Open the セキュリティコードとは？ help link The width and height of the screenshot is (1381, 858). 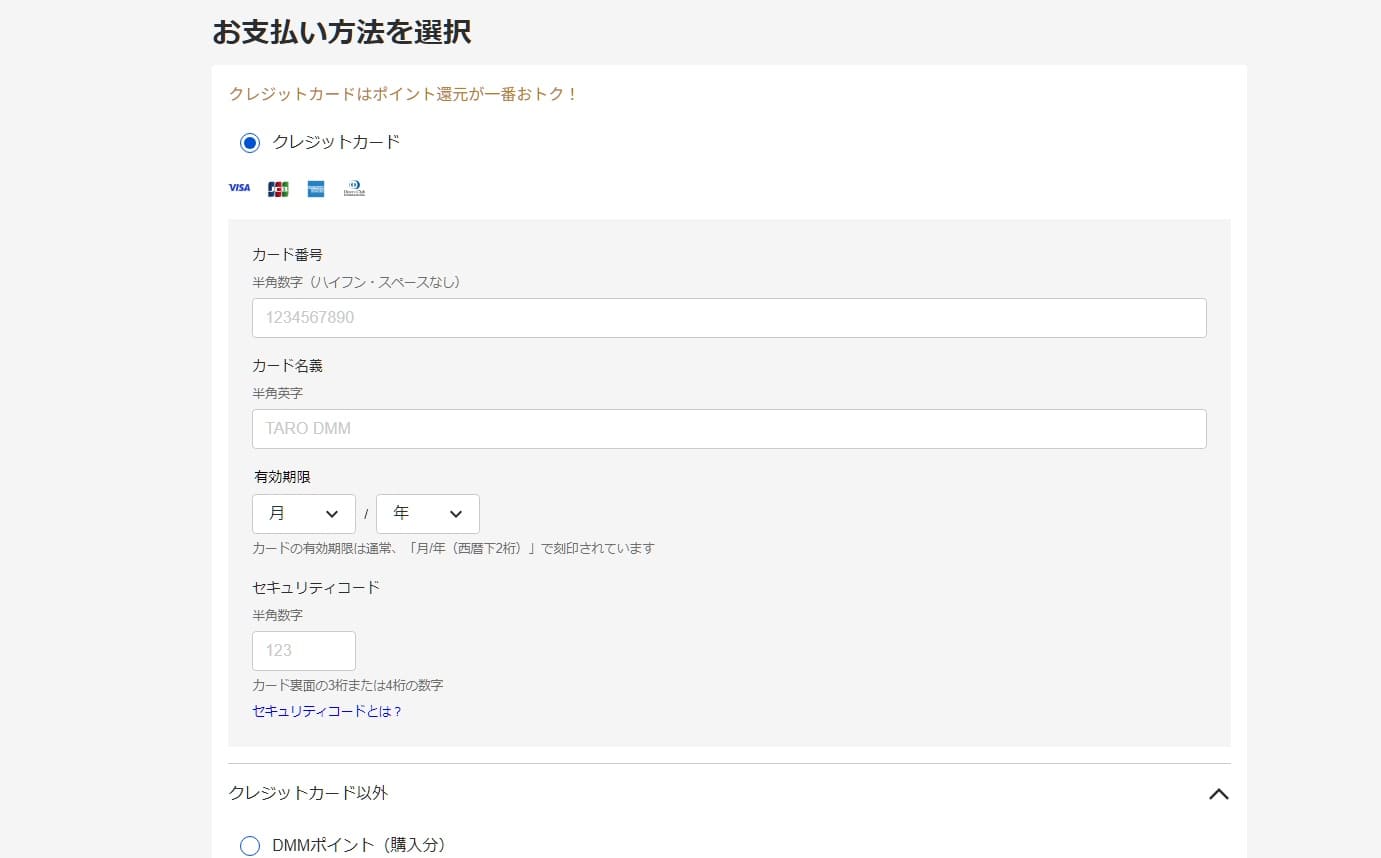pos(327,712)
